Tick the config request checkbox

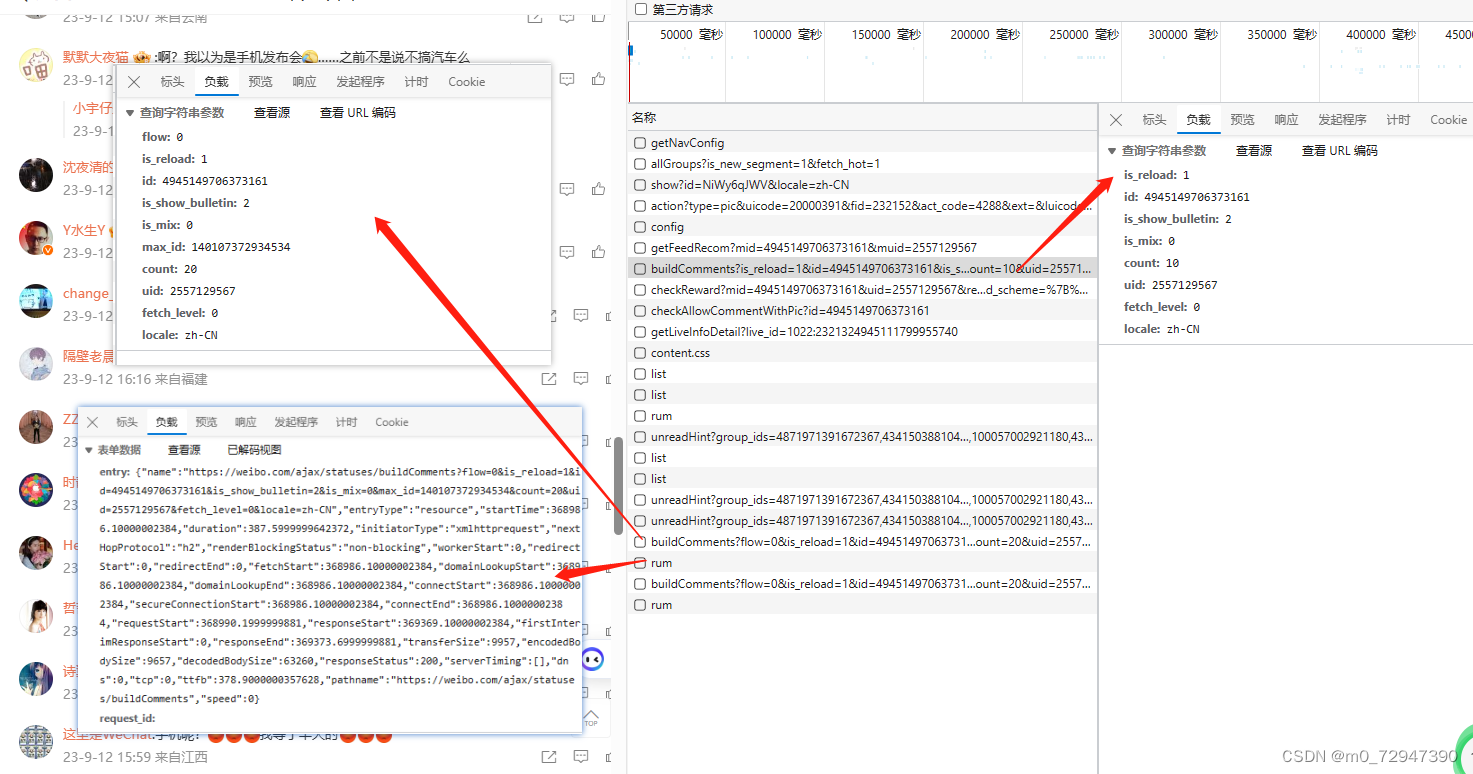640,227
